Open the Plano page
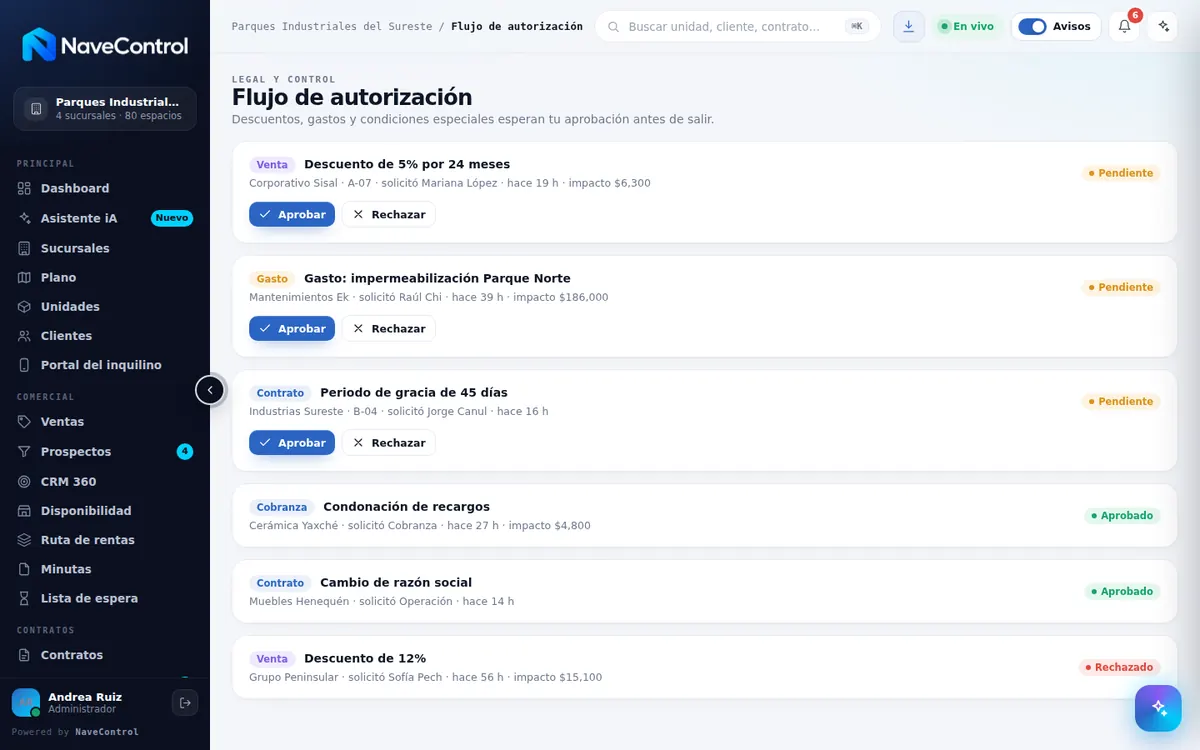 [105, 277]
